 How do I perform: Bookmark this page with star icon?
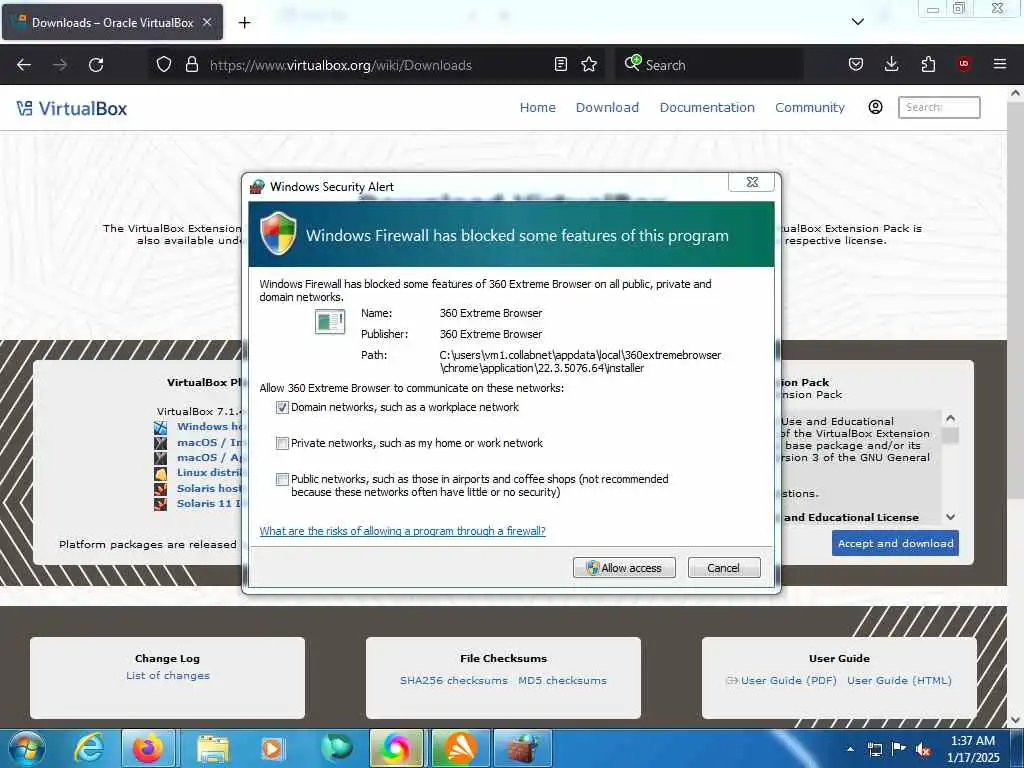pos(589,65)
